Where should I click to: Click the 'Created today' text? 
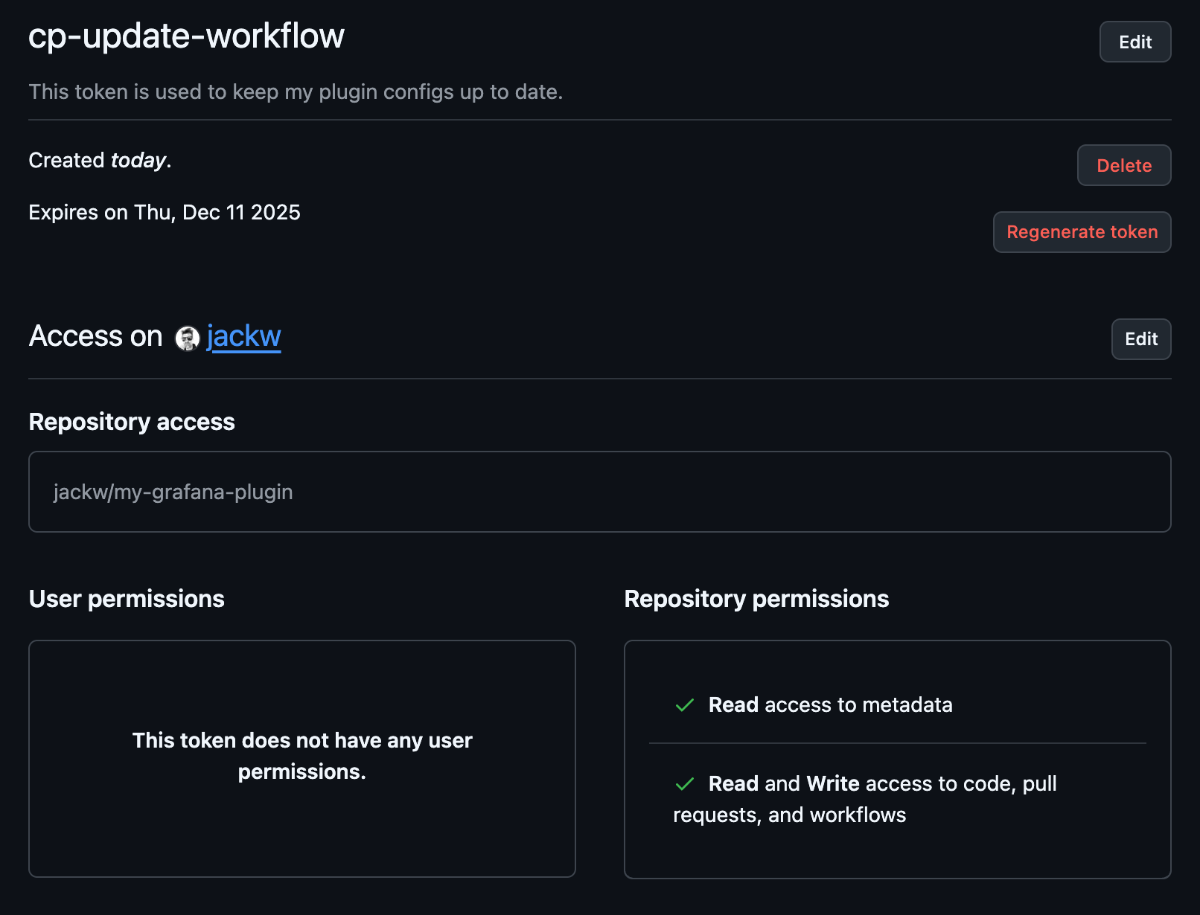pyautogui.click(x=100, y=160)
